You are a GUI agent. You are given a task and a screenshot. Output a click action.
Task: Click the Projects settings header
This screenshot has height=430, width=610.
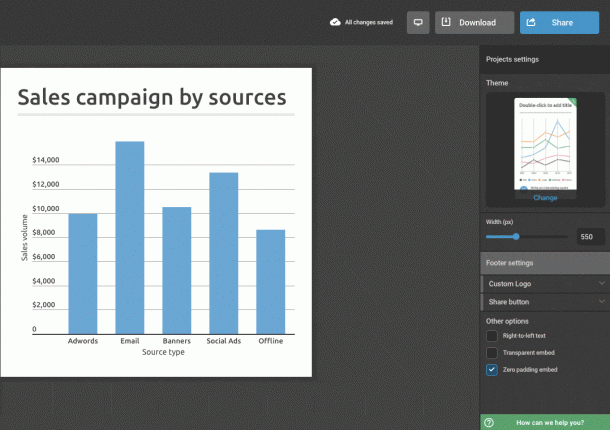(x=545, y=60)
